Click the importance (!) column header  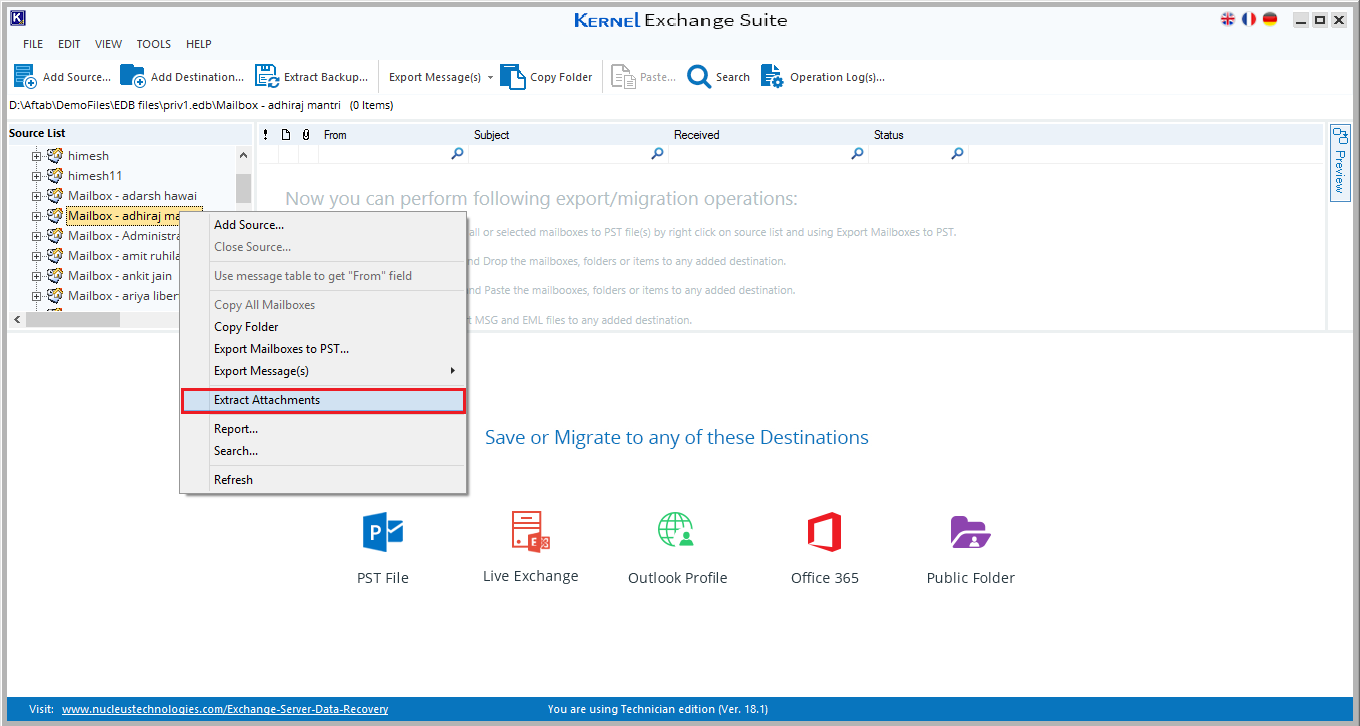[265, 135]
